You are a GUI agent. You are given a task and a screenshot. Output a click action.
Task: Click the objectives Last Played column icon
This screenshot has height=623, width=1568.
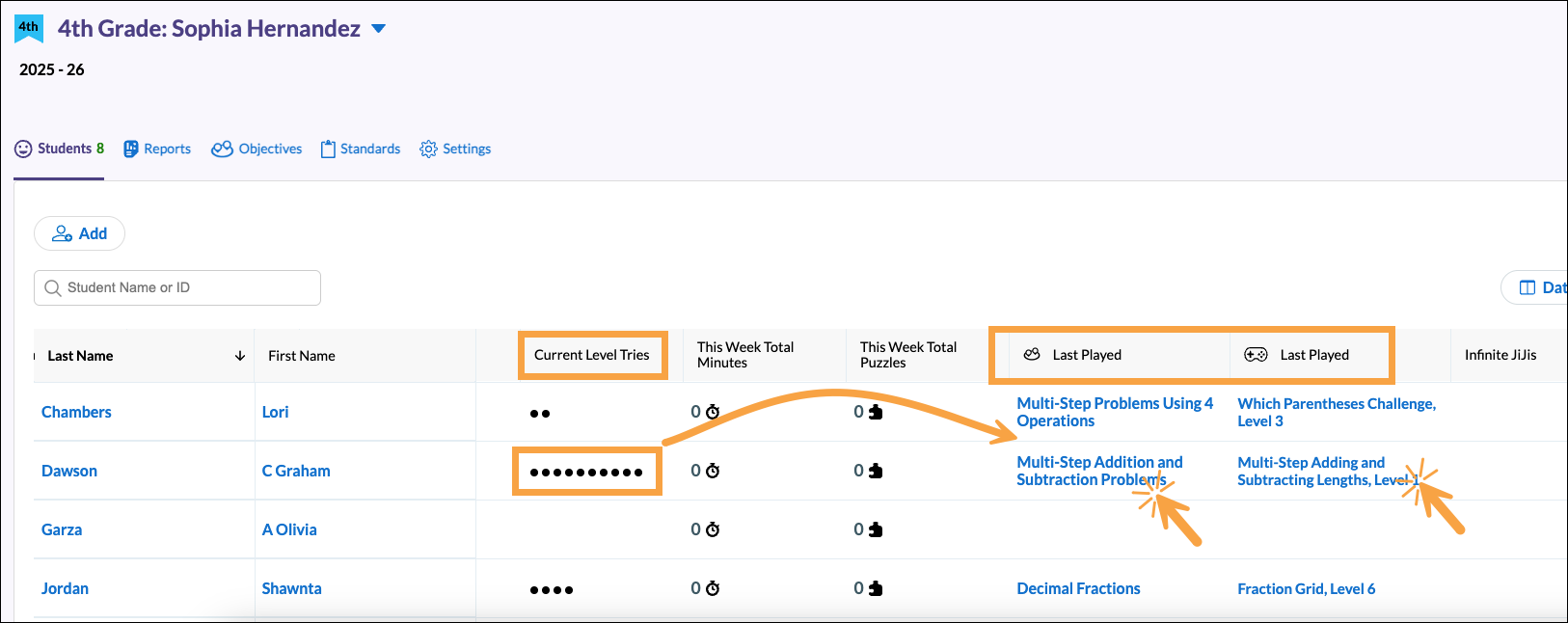[1032, 355]
